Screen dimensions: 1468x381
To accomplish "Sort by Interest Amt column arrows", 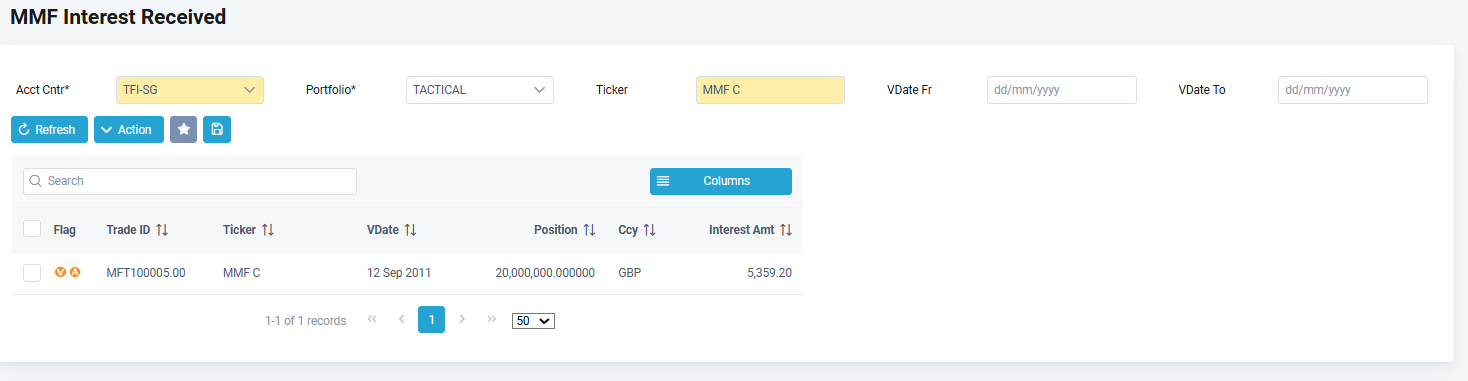I will [786, 230].
